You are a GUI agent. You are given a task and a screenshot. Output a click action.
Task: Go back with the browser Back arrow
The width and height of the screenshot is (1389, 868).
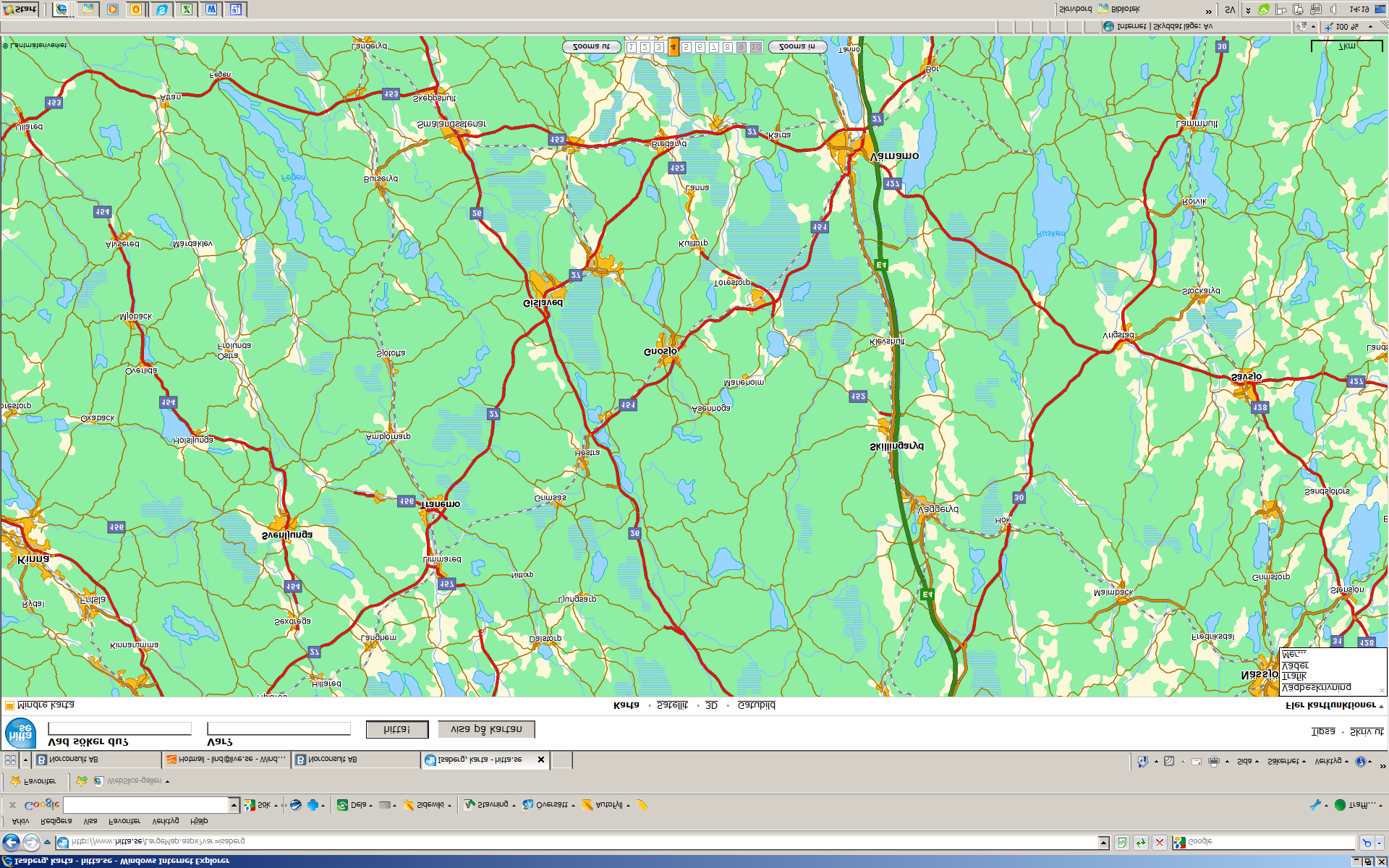point(11,842)
